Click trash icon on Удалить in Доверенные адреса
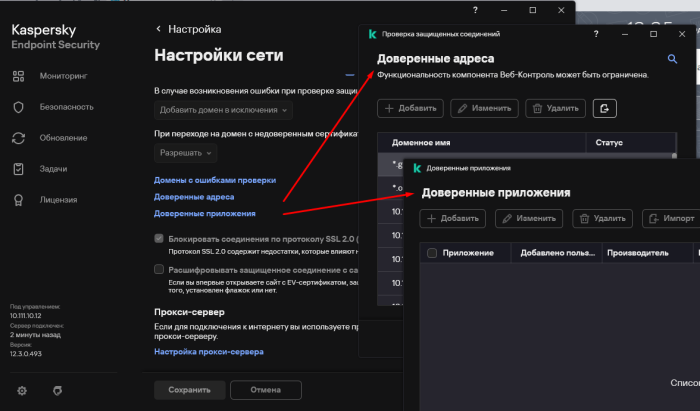Image resolution: width=700 pixels, height=411 pixels. point(538,108)
